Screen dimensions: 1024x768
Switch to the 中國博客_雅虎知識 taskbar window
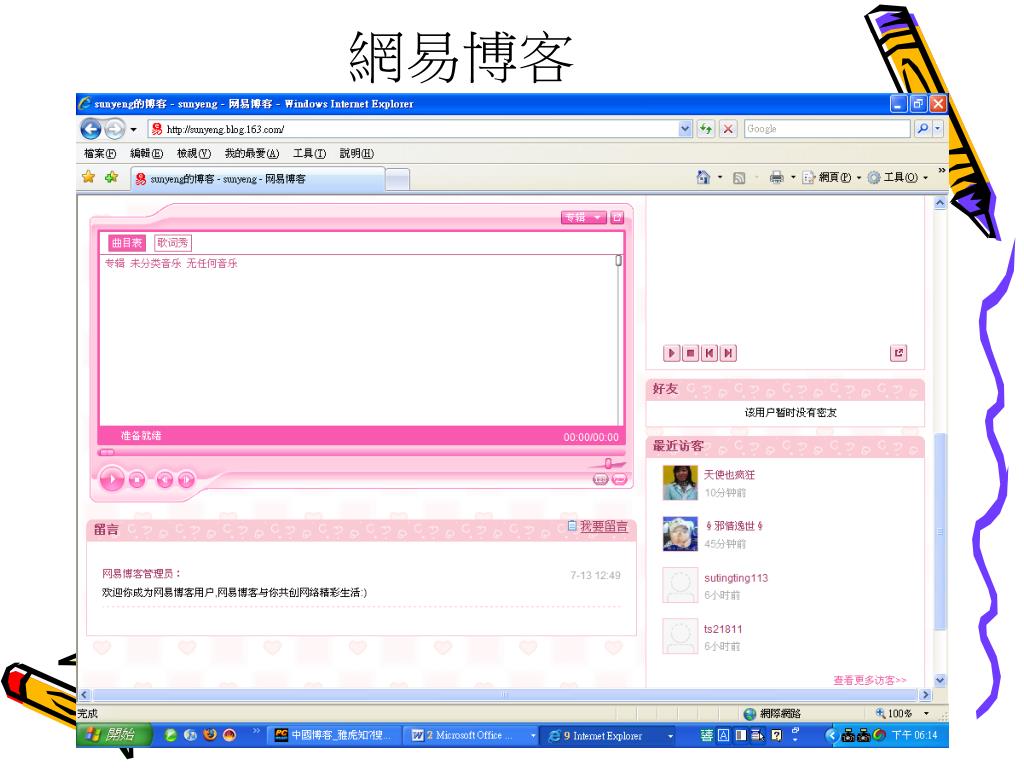332,735
